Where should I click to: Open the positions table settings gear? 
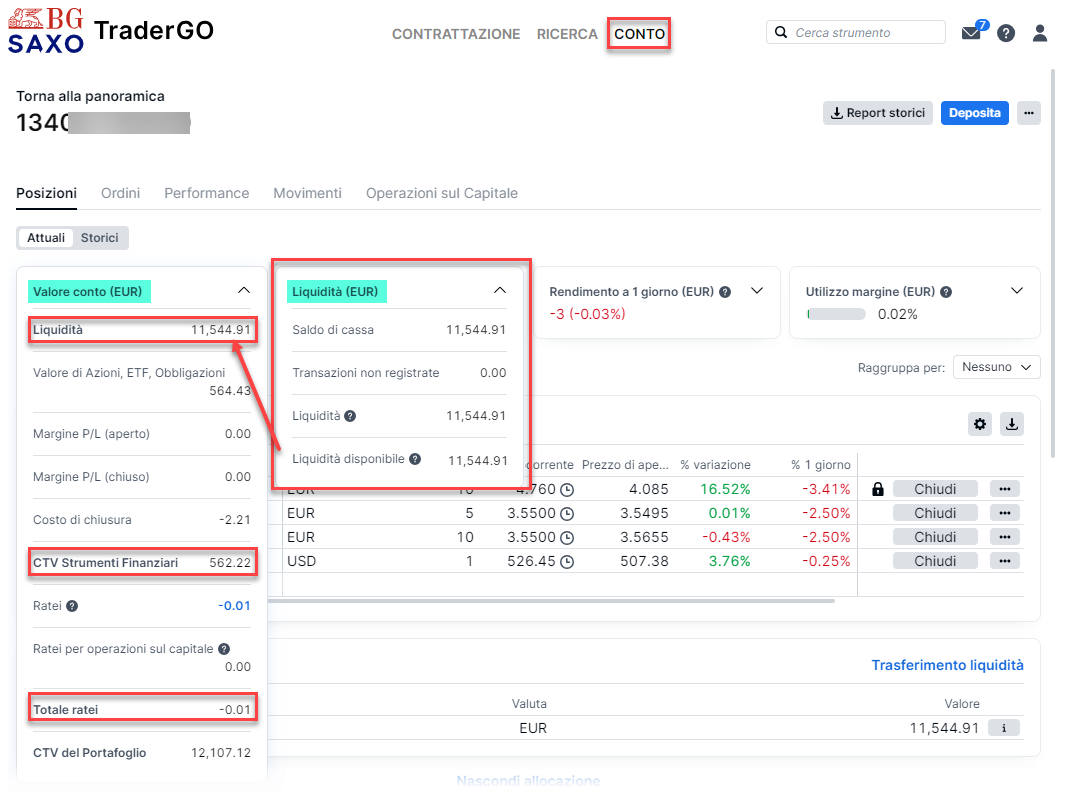click(x=980, y=424)
